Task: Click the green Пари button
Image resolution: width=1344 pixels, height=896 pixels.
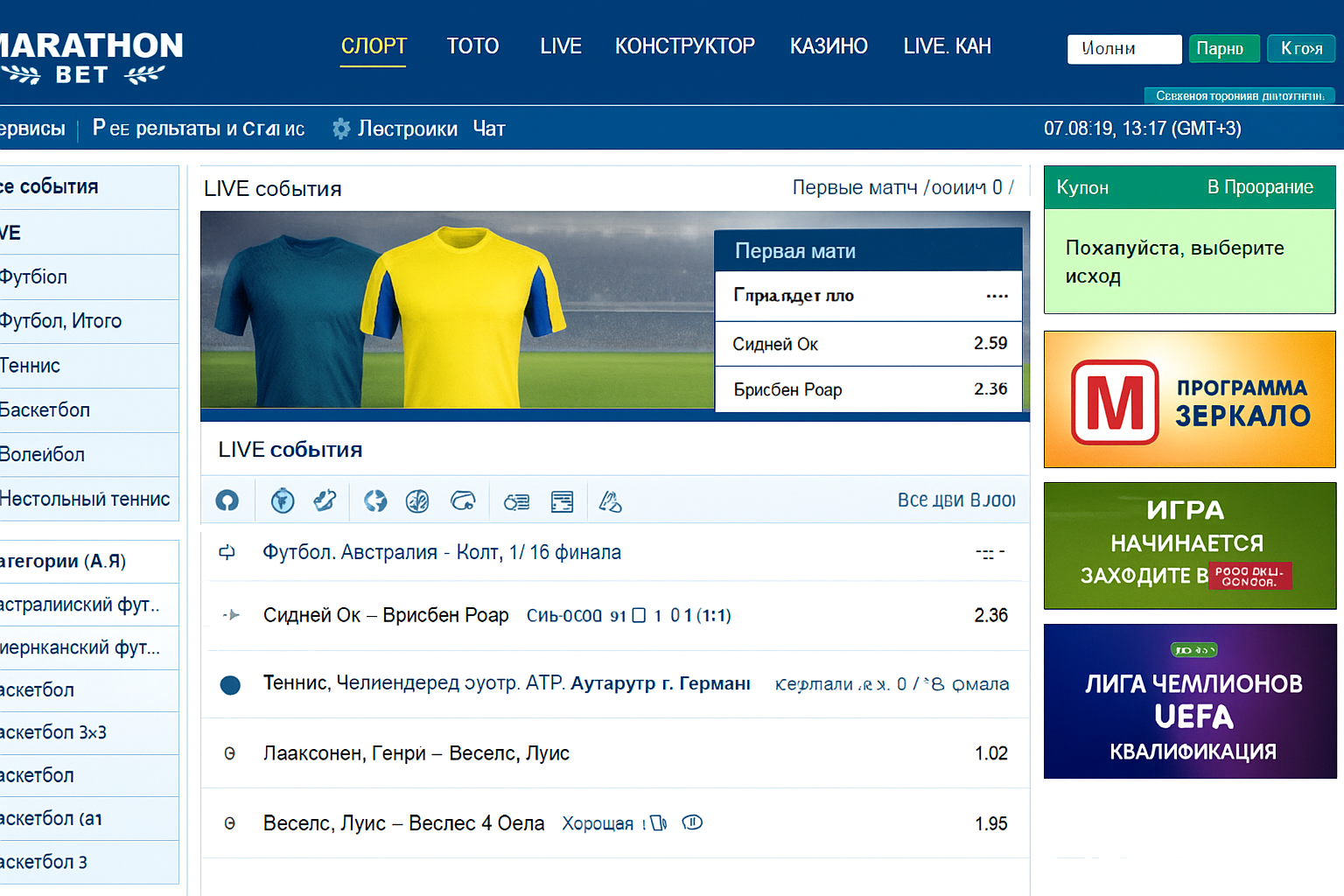Action: click(1224, 49)
